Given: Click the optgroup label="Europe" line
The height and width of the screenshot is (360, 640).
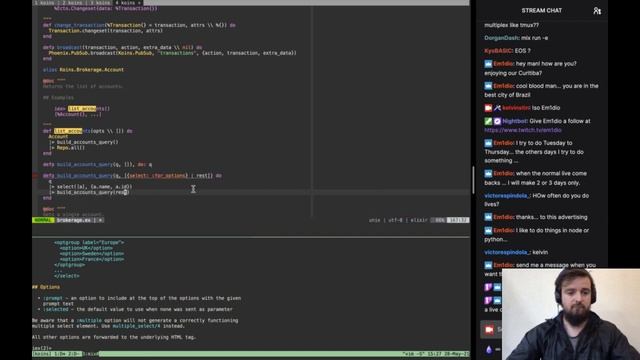Looking at the screenshot, I should pyautogui.click(x=89, y=242).
